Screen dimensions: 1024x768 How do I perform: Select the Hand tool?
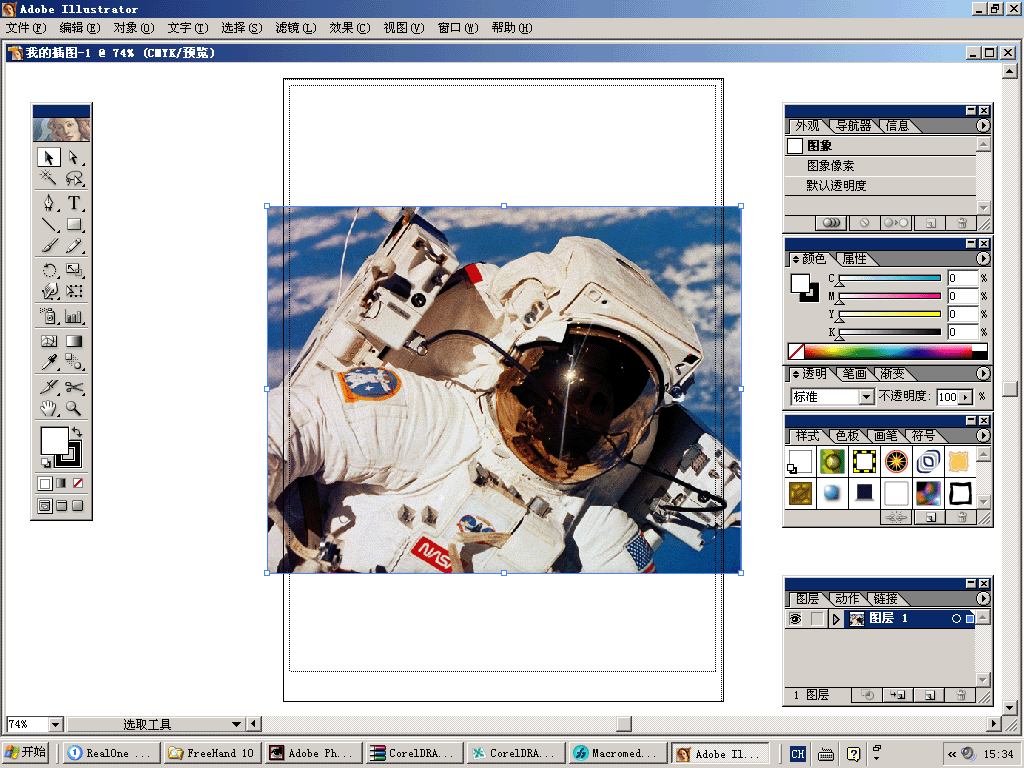click(48, 409)
